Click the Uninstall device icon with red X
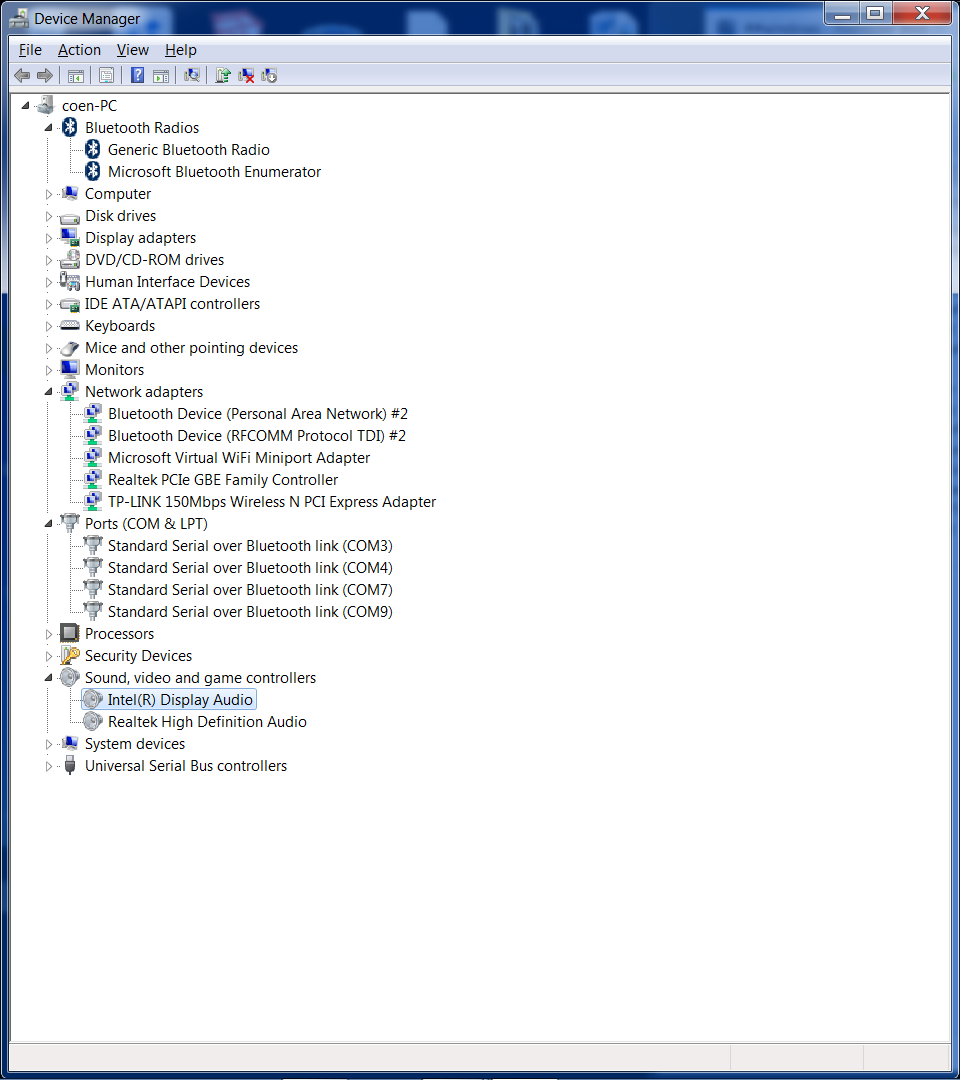This screenshot has width=960, height=1080. coord(246,76)
